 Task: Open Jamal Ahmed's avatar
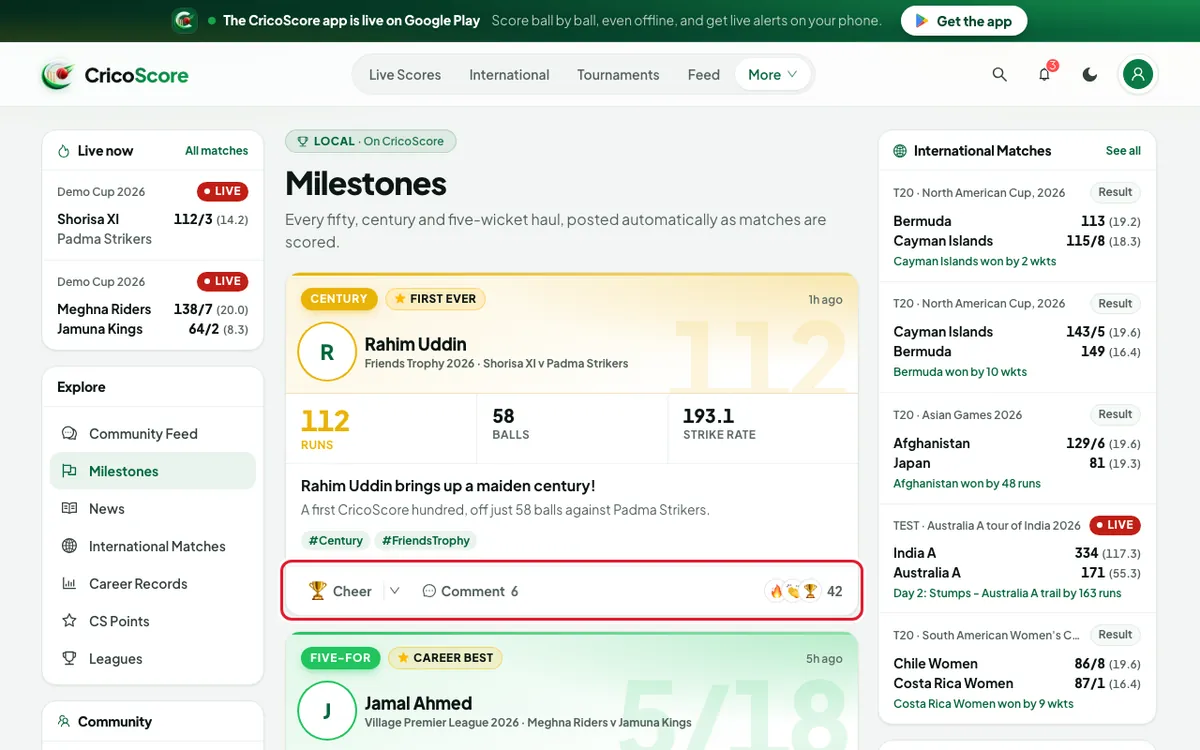(x=327, y=711)
